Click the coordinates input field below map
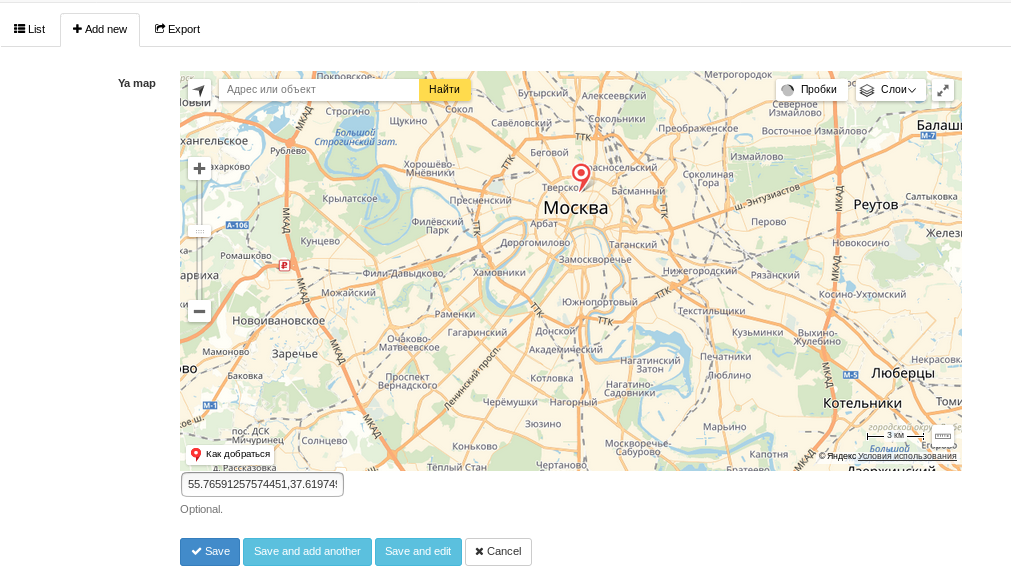 point(262,484)
